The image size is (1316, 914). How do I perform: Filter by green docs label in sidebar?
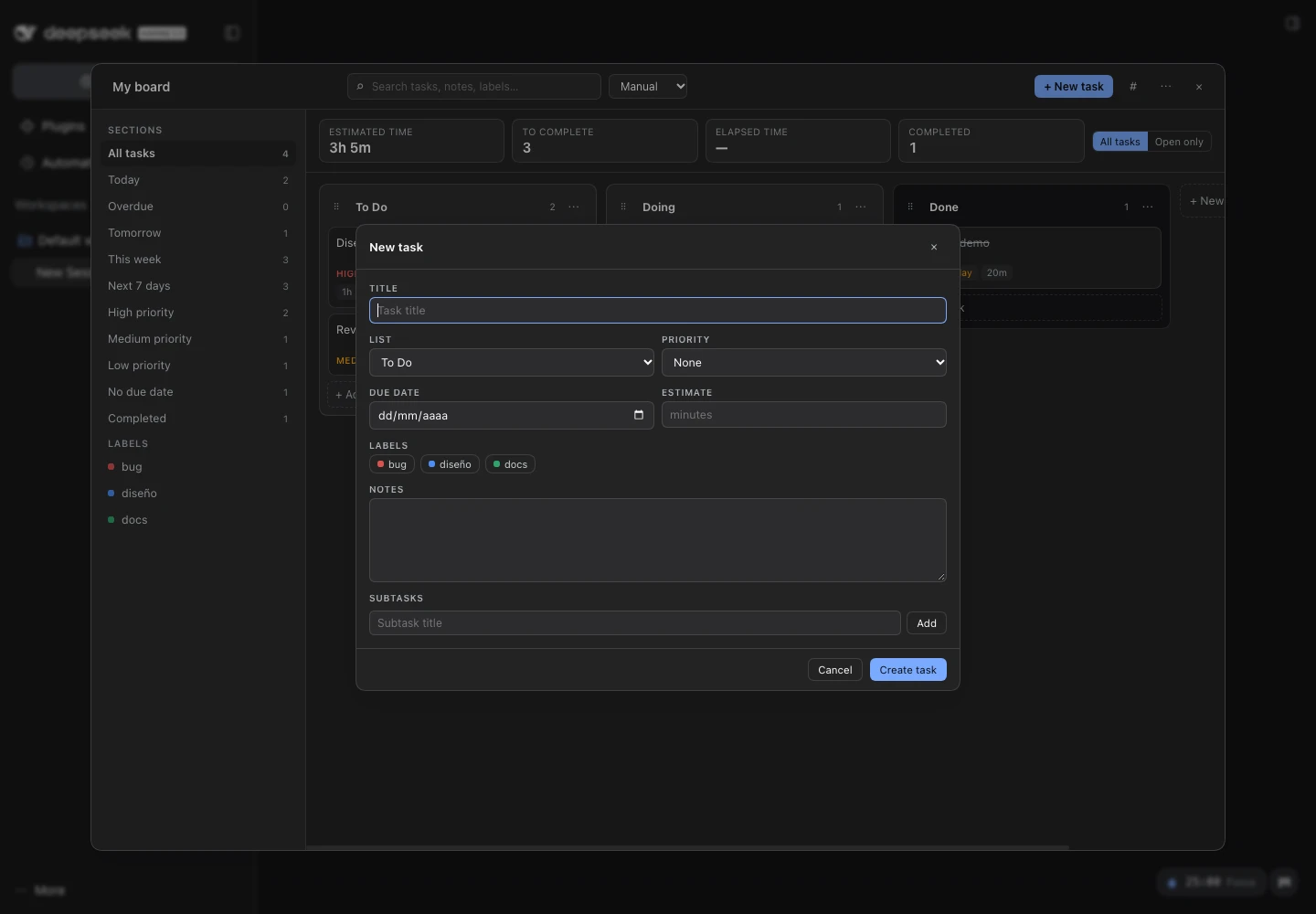pyautogui.click(x=198, y=520)
